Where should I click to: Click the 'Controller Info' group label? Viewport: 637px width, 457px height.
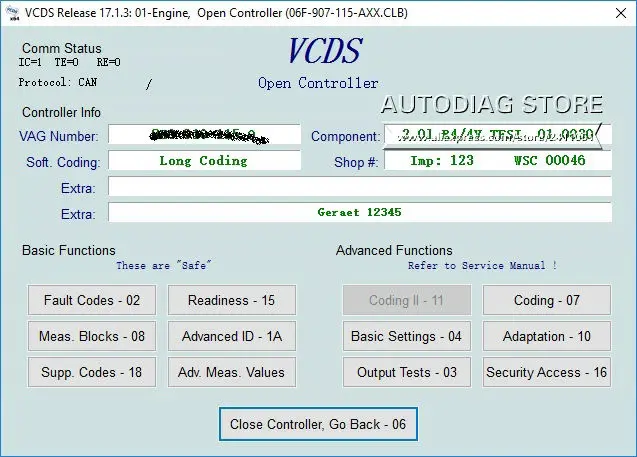(61, 113)
